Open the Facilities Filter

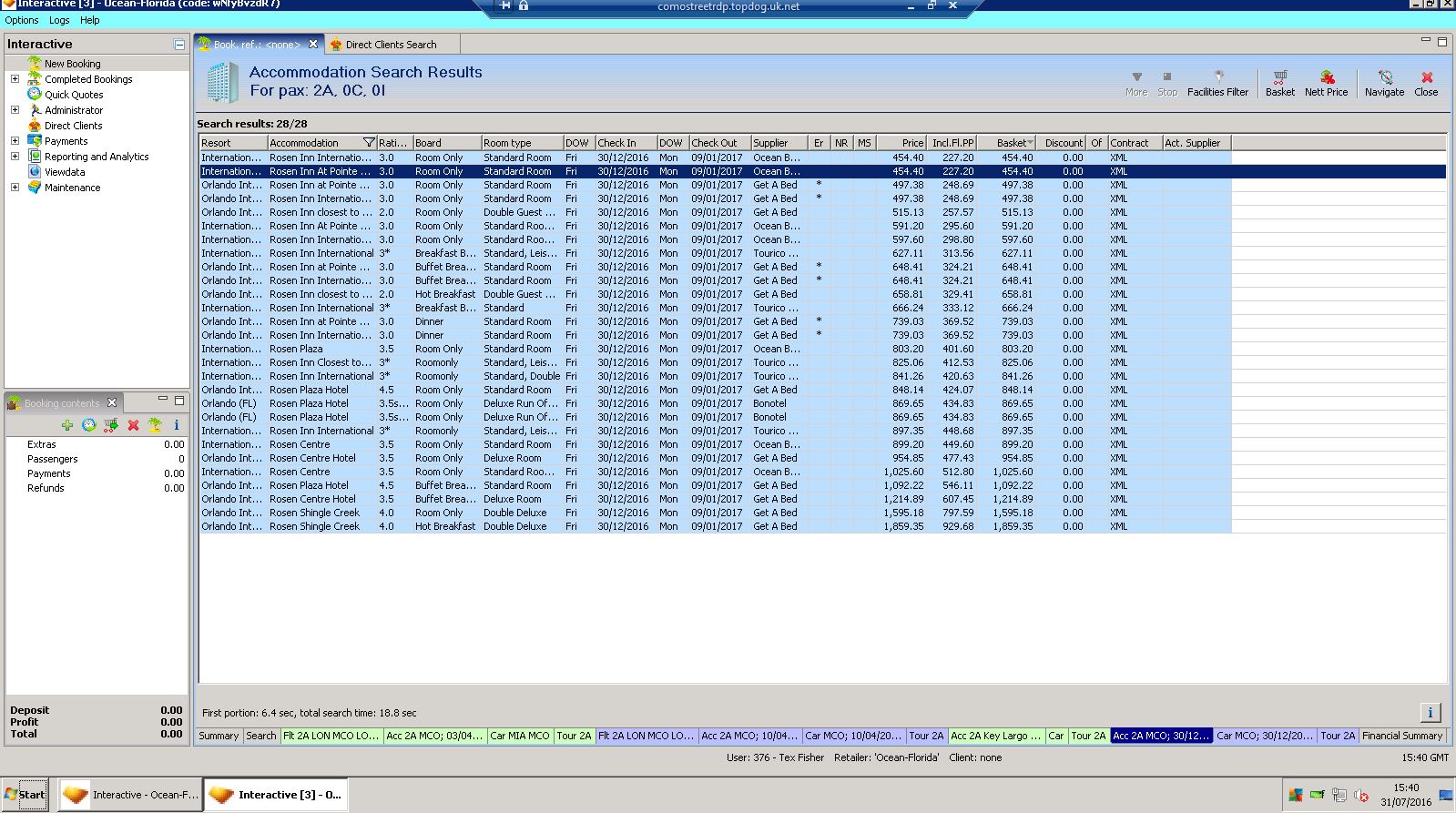(1217, 83)
